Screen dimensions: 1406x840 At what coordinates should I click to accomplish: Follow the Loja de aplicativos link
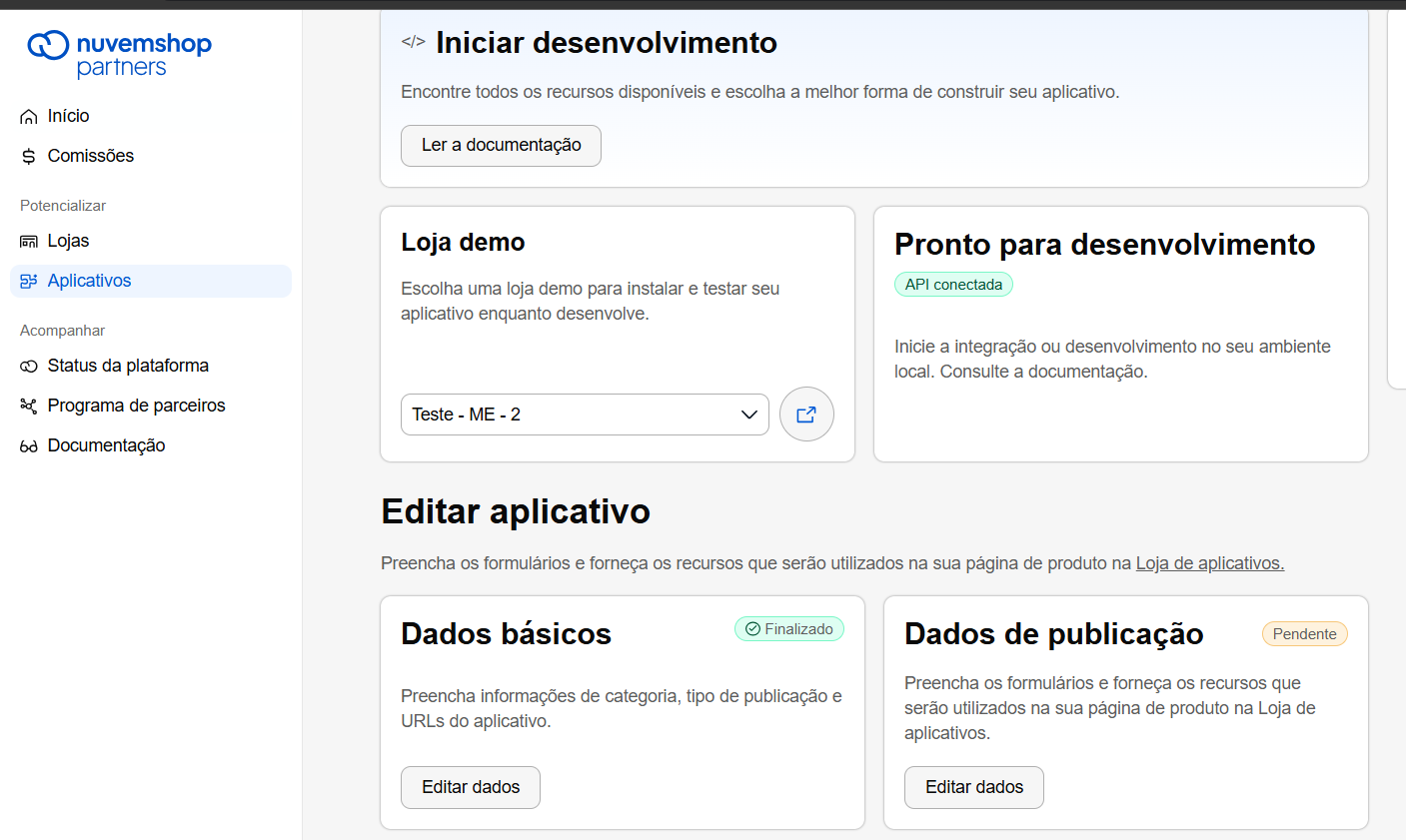pos(1210,563)
